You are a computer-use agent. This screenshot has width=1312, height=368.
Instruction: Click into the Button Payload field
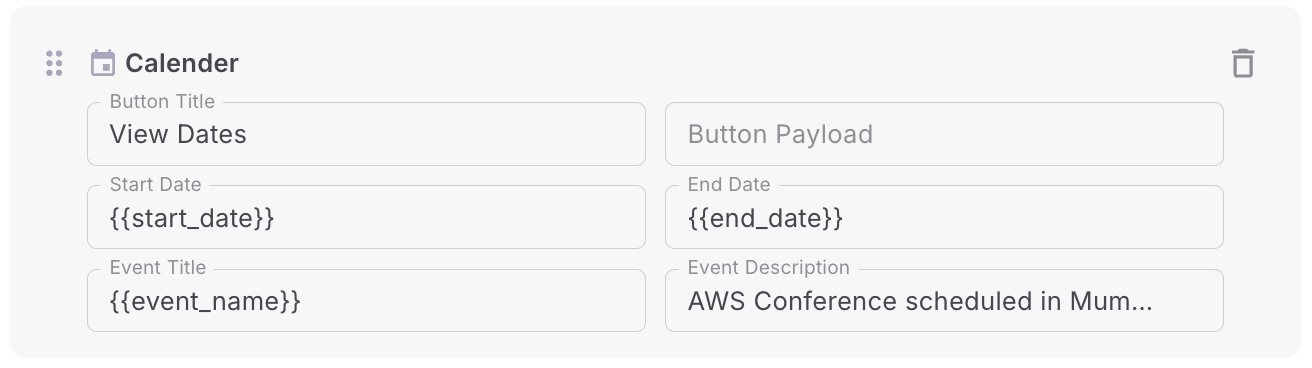944,134
